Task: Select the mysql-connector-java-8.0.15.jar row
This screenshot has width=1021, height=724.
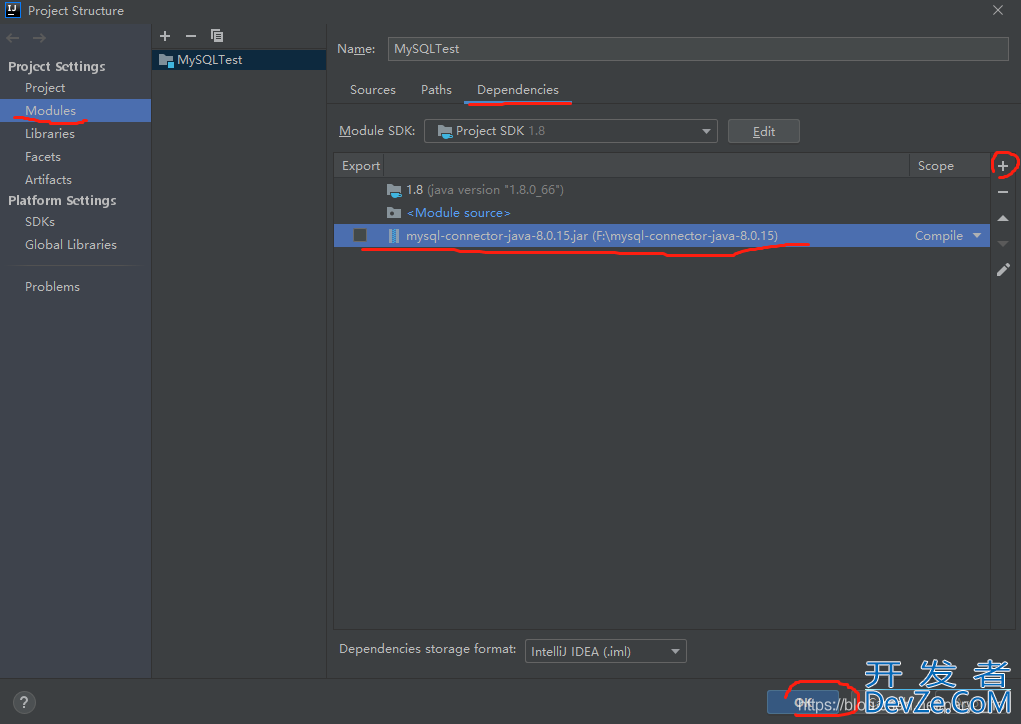Action: point(662,236)
